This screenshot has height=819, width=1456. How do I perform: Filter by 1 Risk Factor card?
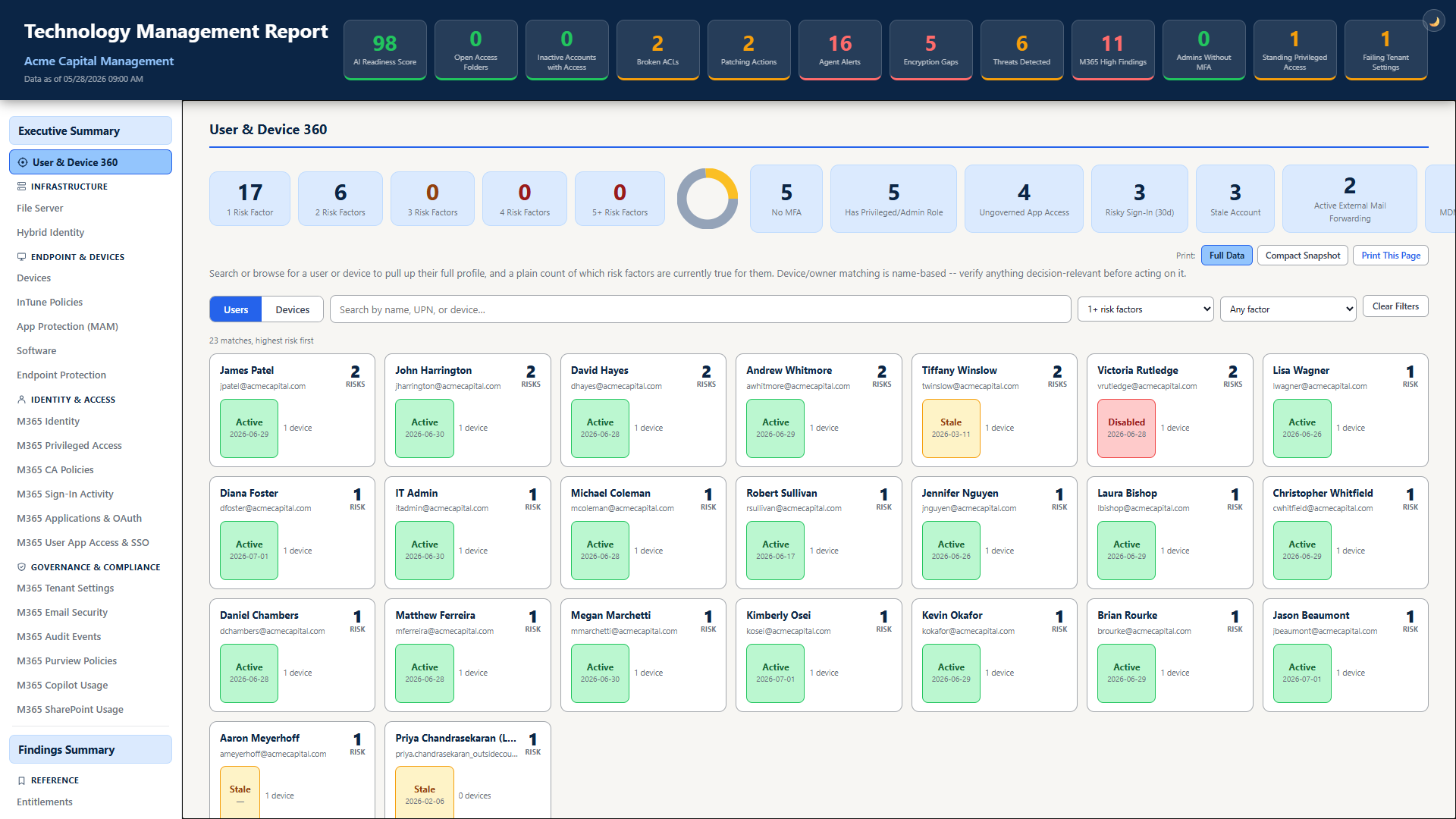click(249, 199)
